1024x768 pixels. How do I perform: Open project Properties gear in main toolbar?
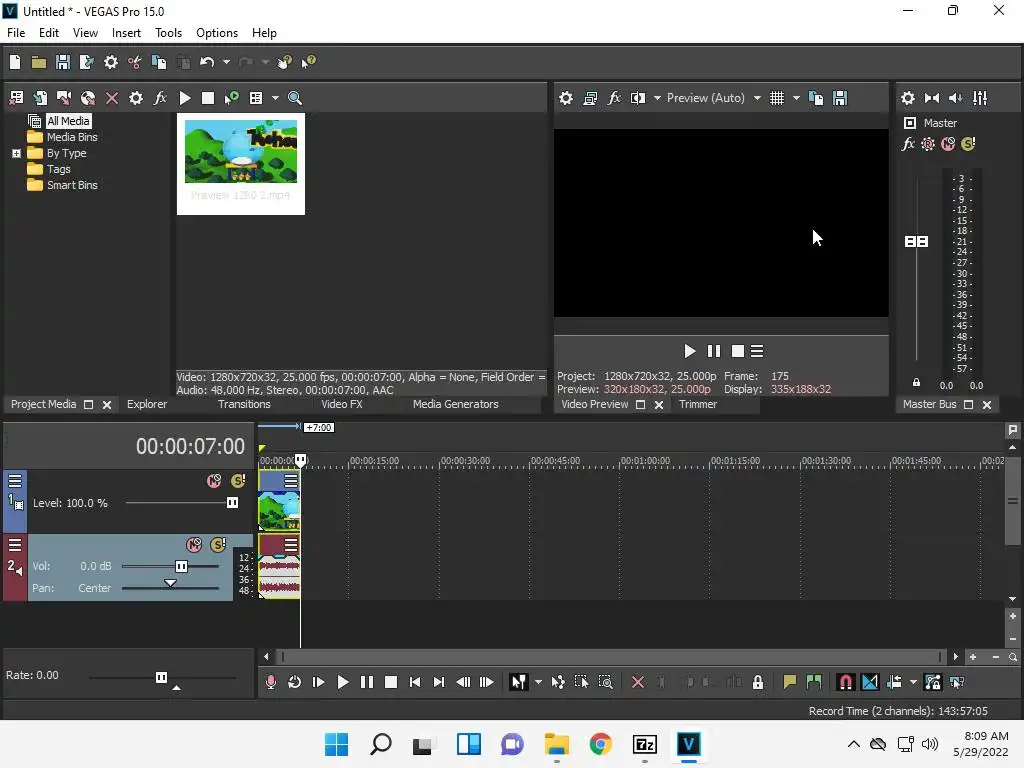pos(111,62)
